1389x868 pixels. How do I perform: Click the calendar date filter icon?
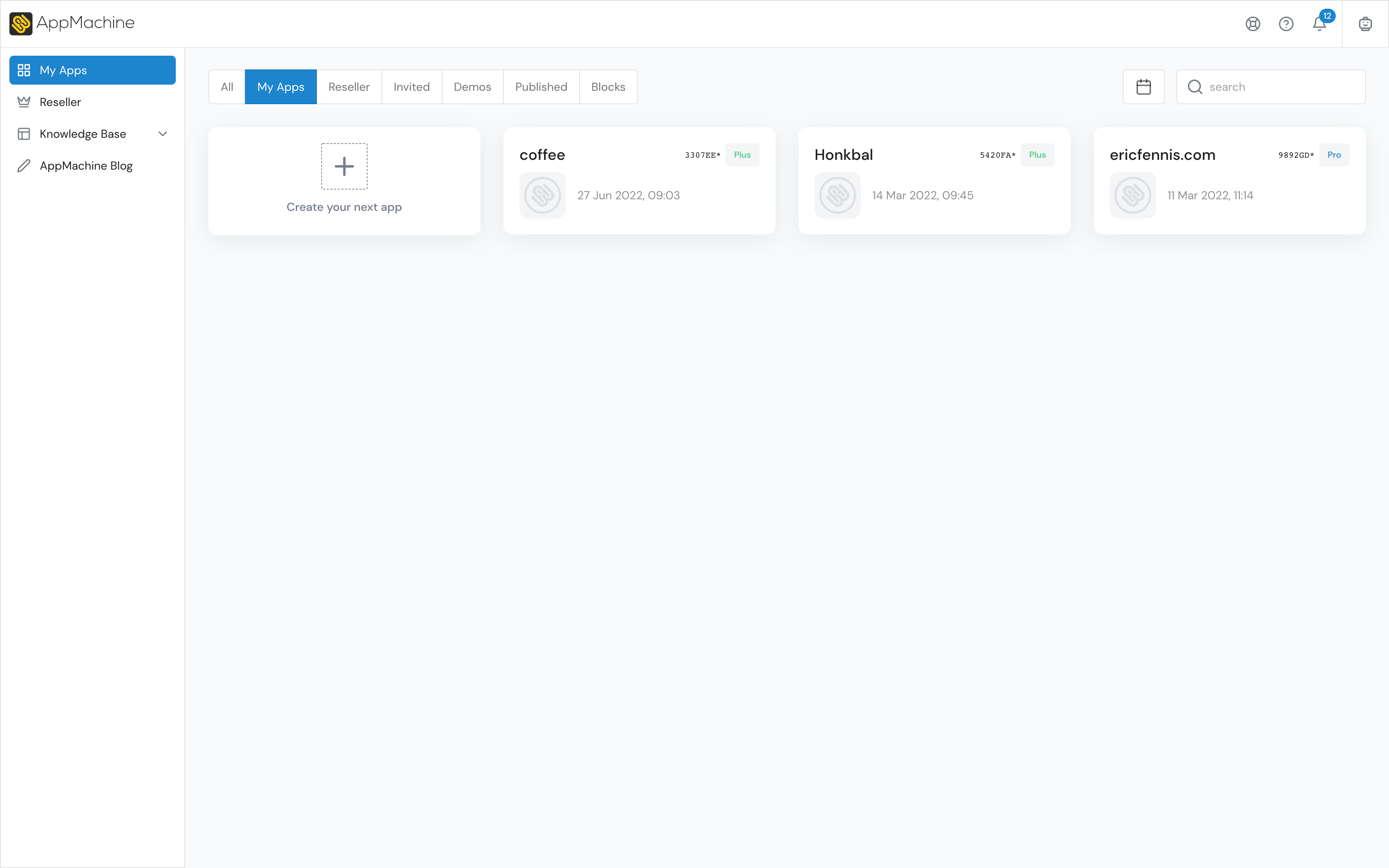[1143, 87]
